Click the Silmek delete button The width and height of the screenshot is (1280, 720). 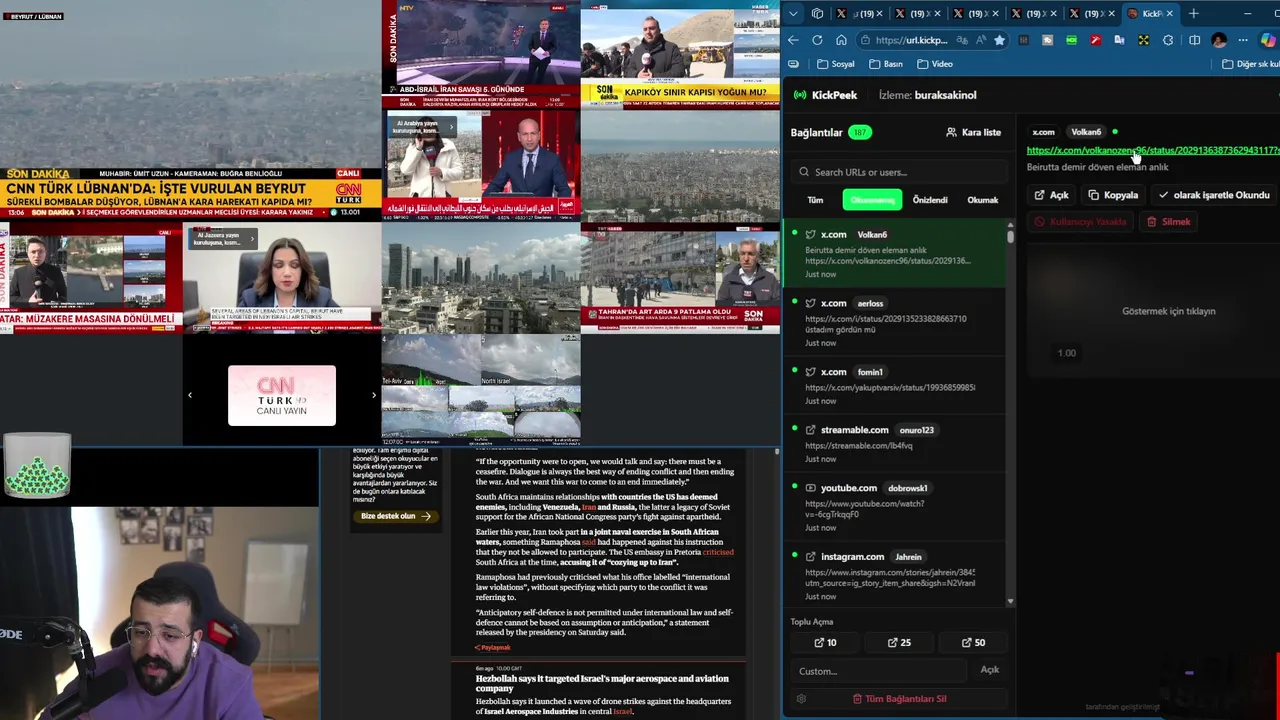coord(1168,222)
